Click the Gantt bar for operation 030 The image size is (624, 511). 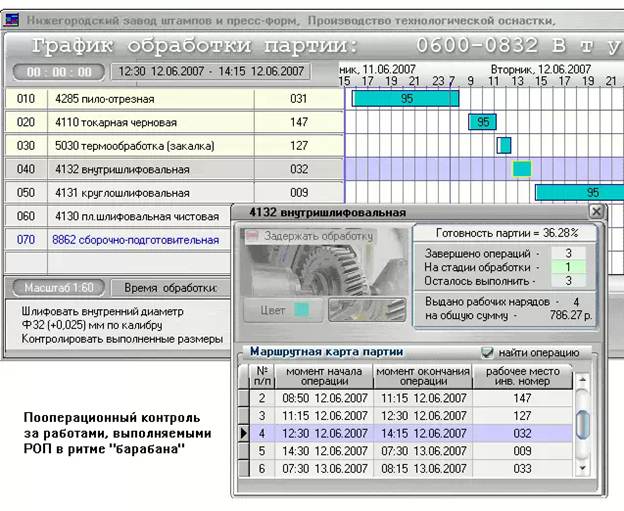504,145
